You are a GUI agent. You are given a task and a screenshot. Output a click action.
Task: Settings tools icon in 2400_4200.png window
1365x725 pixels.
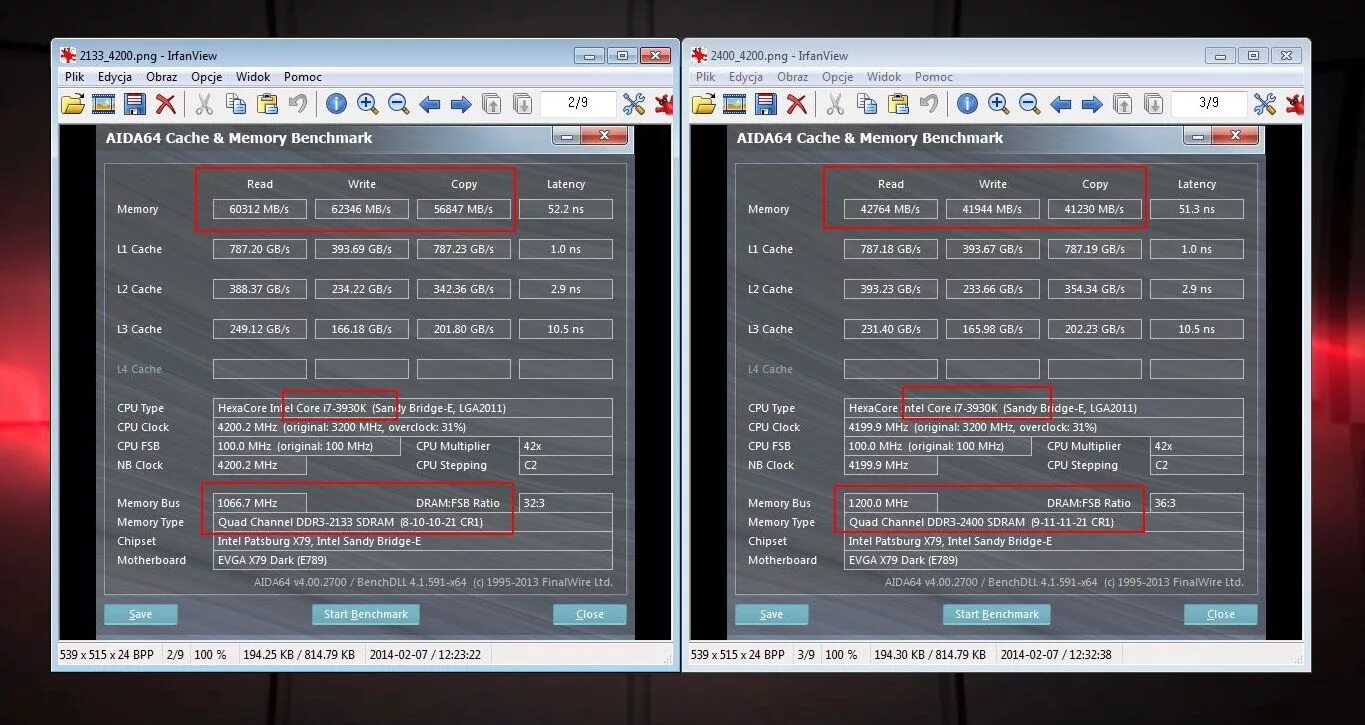pyautogui.click(x=1265, y=104)
